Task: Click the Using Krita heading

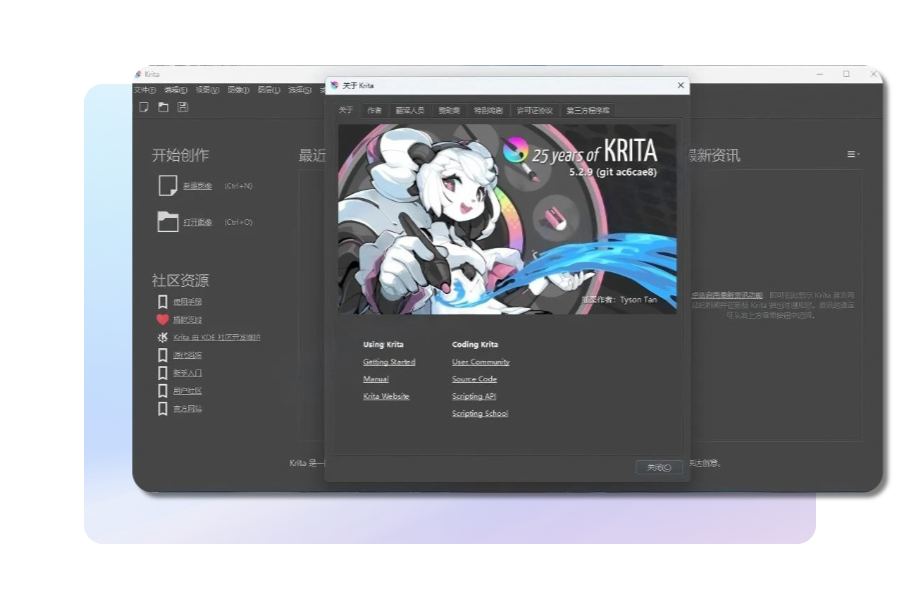Action: tap(383, 344)
